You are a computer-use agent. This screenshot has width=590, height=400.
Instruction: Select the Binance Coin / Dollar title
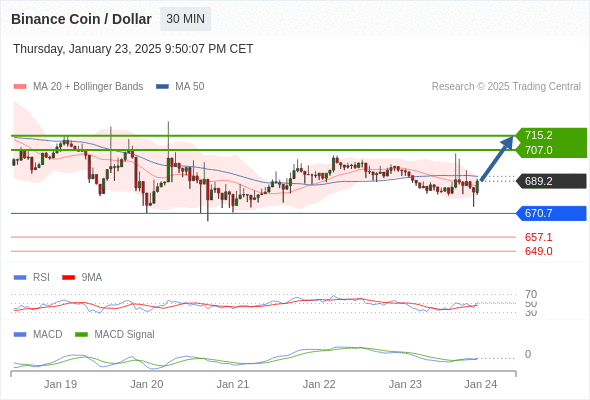pyautogui.click(x=81, y=19)
